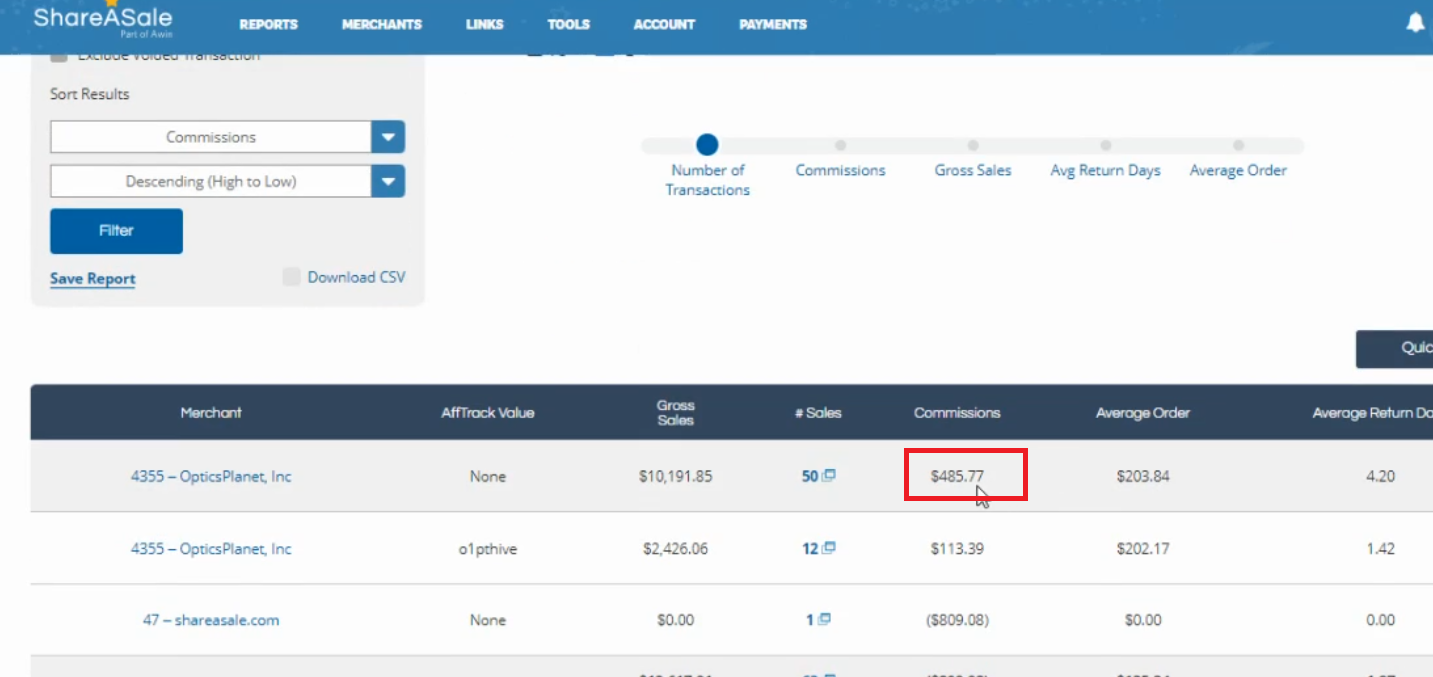This screenshot has width=1433, height=677.
Task: Click the $203.84 average order value
Action: coord(1143,476)
